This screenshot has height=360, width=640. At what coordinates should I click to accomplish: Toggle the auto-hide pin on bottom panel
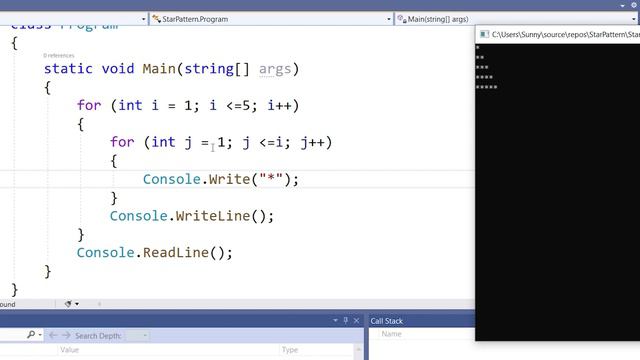(346, 320)
